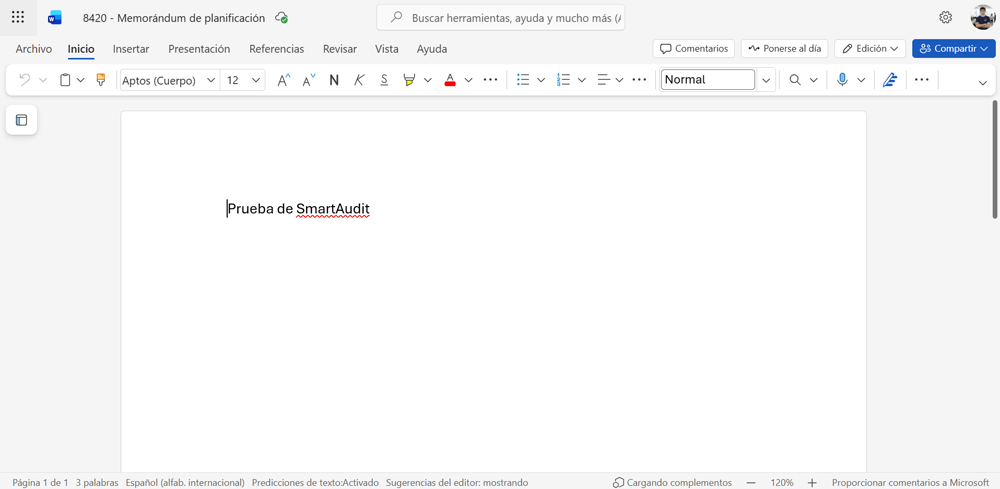Screen dimensions: 1000x489
Task: Click the search box Buscar herramientas
Action: (x=501, y=18)
